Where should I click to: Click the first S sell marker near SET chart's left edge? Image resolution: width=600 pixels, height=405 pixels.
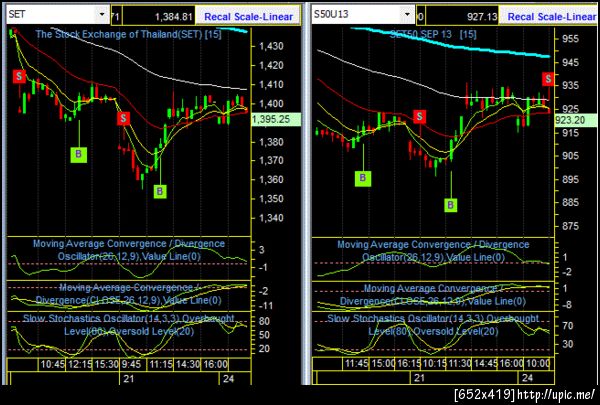coord(19,76)
